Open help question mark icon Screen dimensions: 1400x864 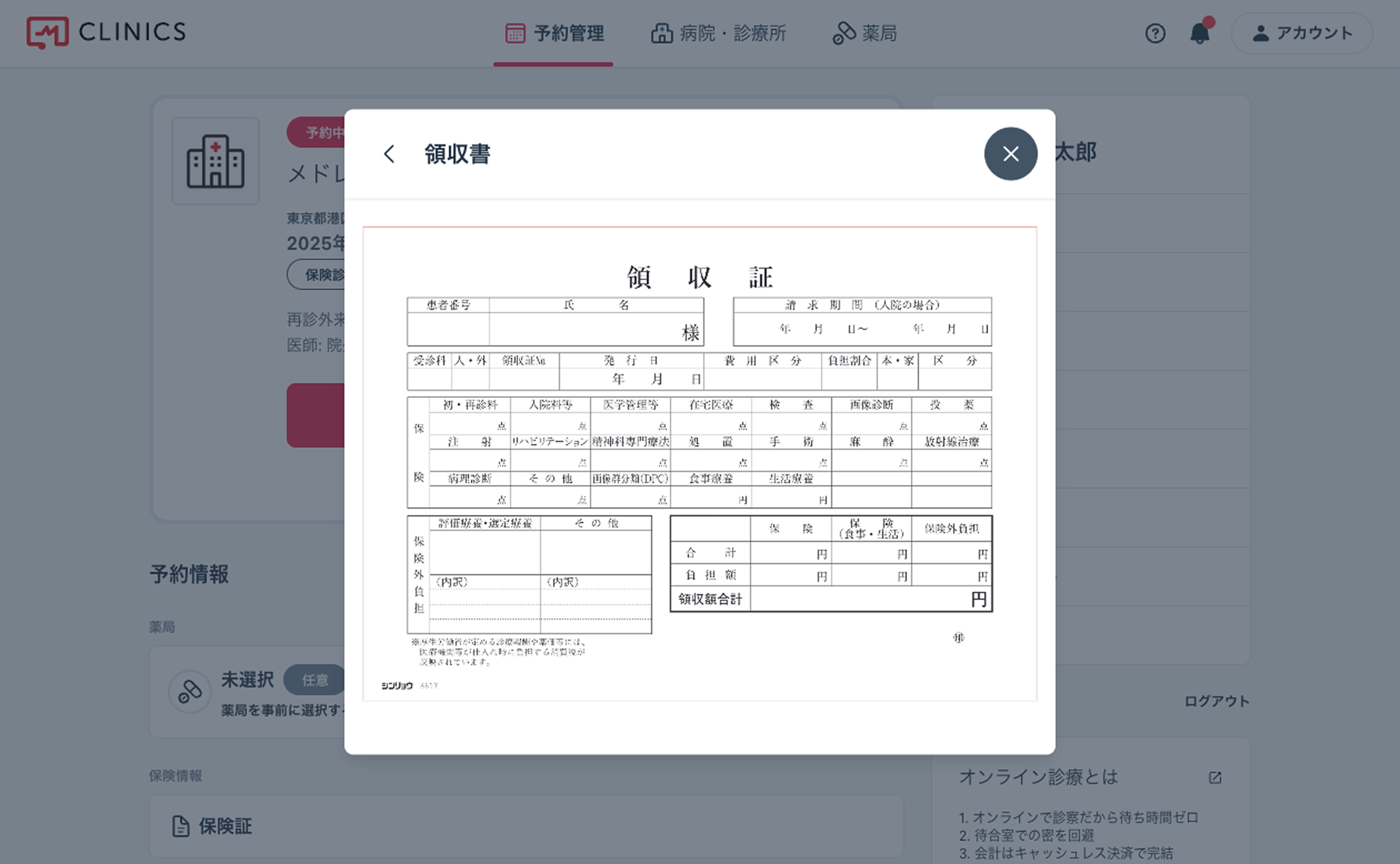point(1155,33)
